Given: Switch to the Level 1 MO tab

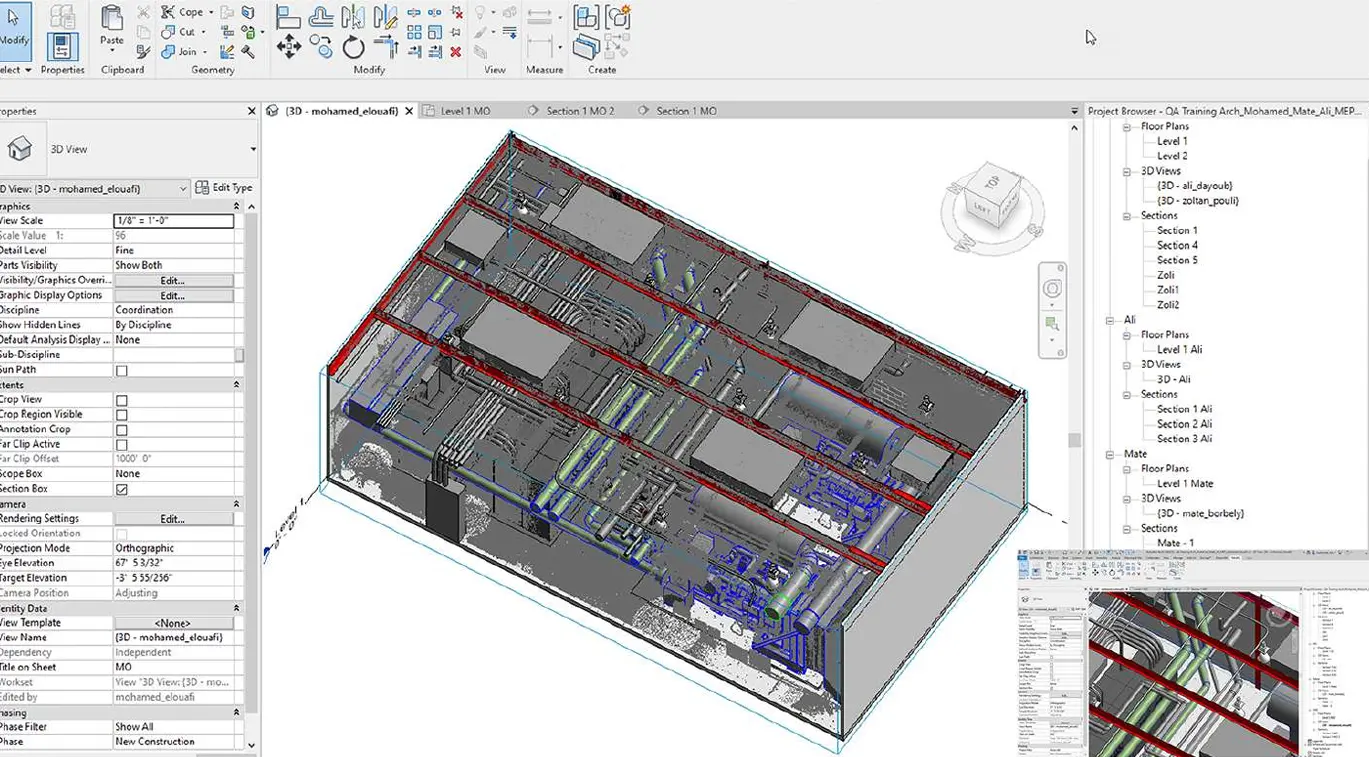Looking at the screenshot, I should (x=466, y=111).
